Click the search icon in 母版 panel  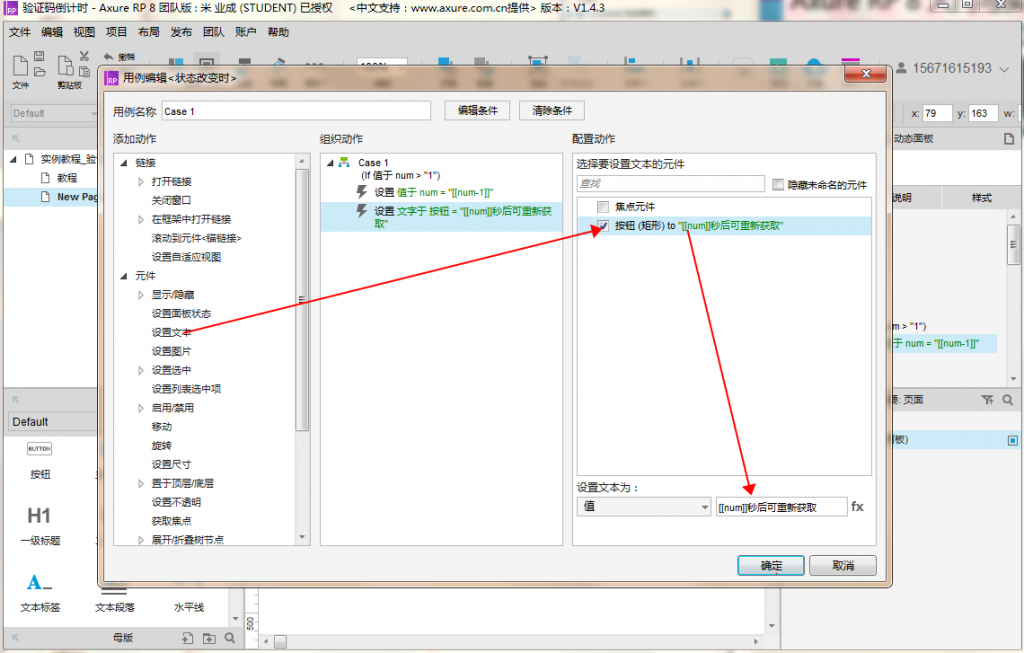coord(230,638)
